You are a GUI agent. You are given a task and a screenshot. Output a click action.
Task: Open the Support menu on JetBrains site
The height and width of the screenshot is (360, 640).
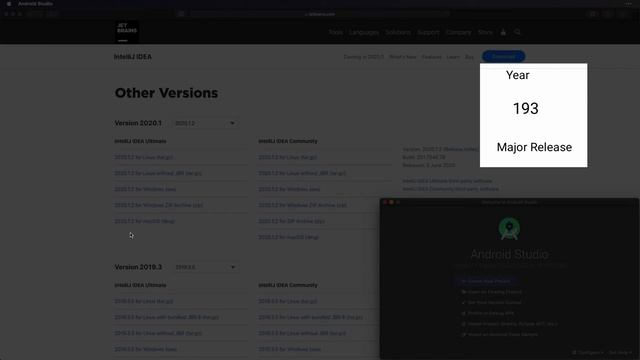coord(428,32)
